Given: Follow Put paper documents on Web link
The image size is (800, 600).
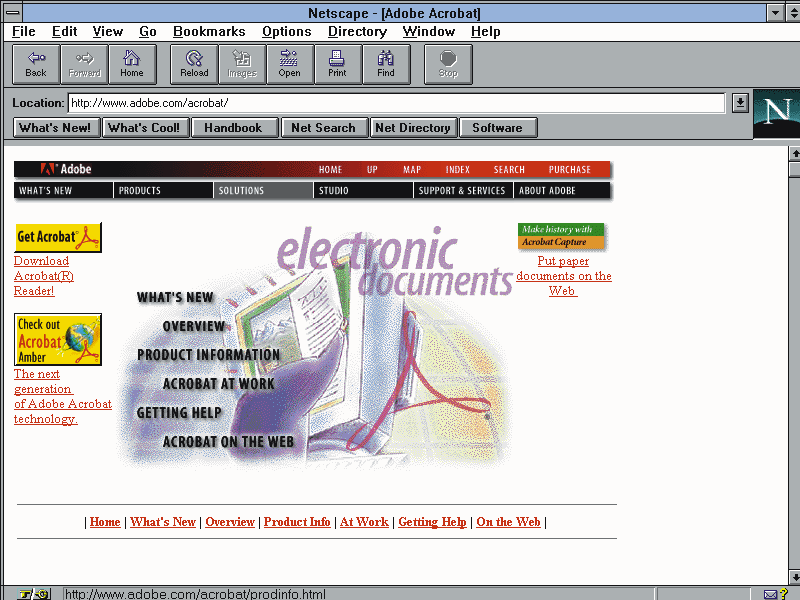Looking at the screenshot, I should (563, 276).
